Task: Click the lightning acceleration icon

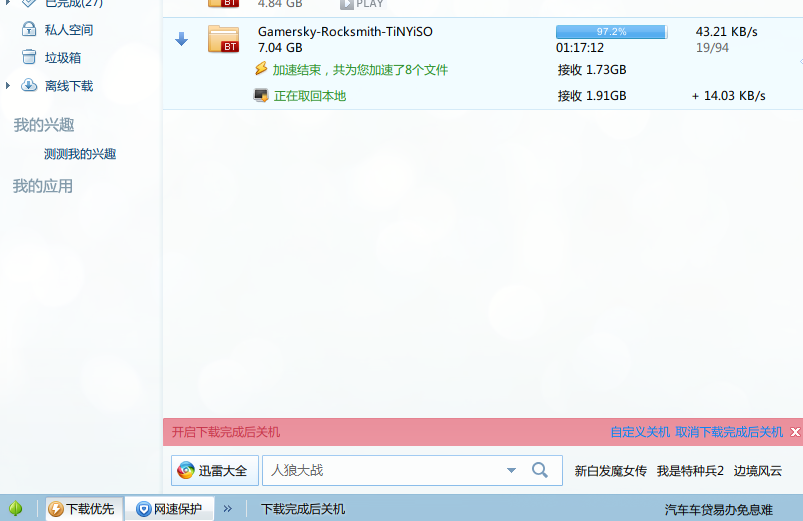Action: coord(261,69)
